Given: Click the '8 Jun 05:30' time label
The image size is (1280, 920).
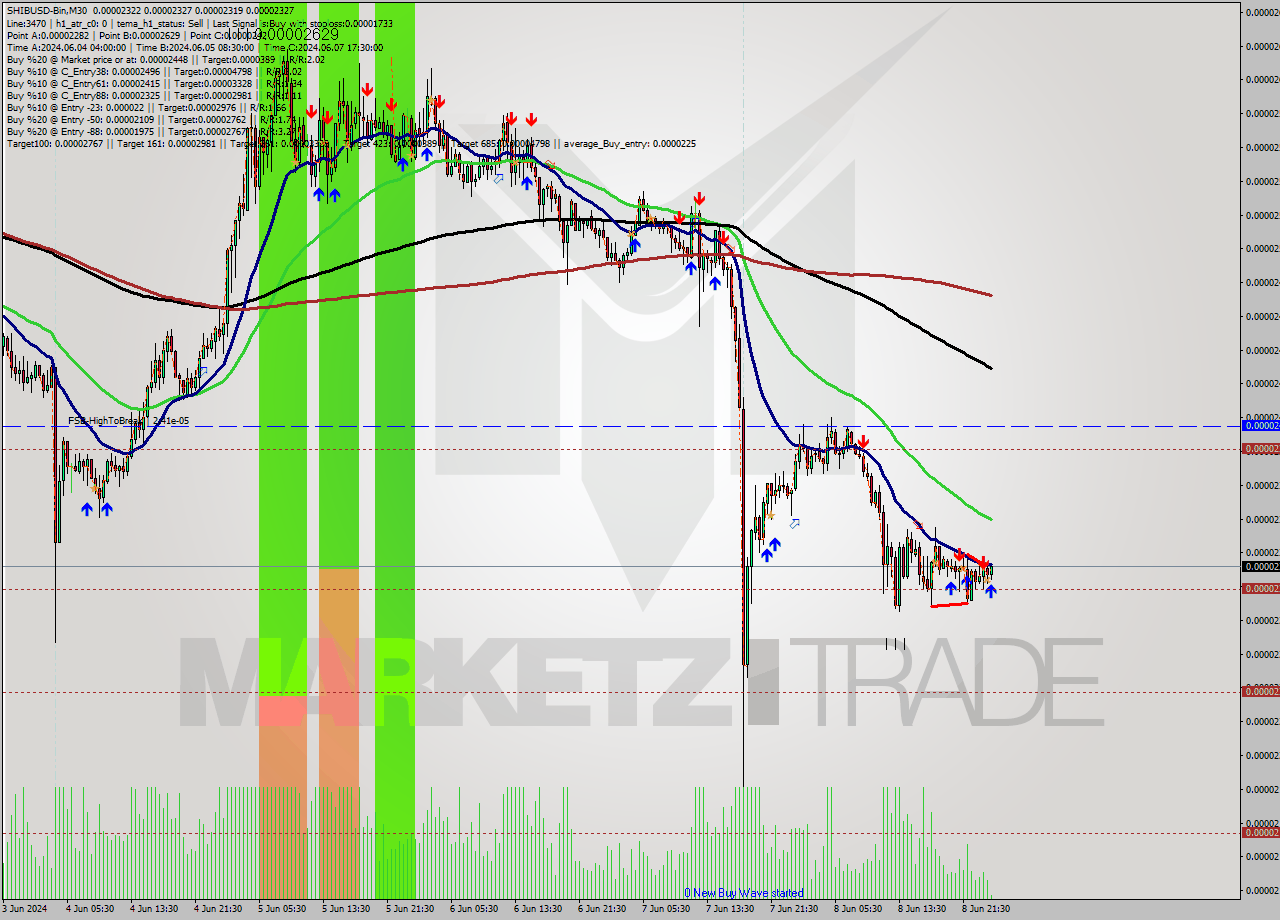Looking at the screenshot, I should [x=858, y=909].
